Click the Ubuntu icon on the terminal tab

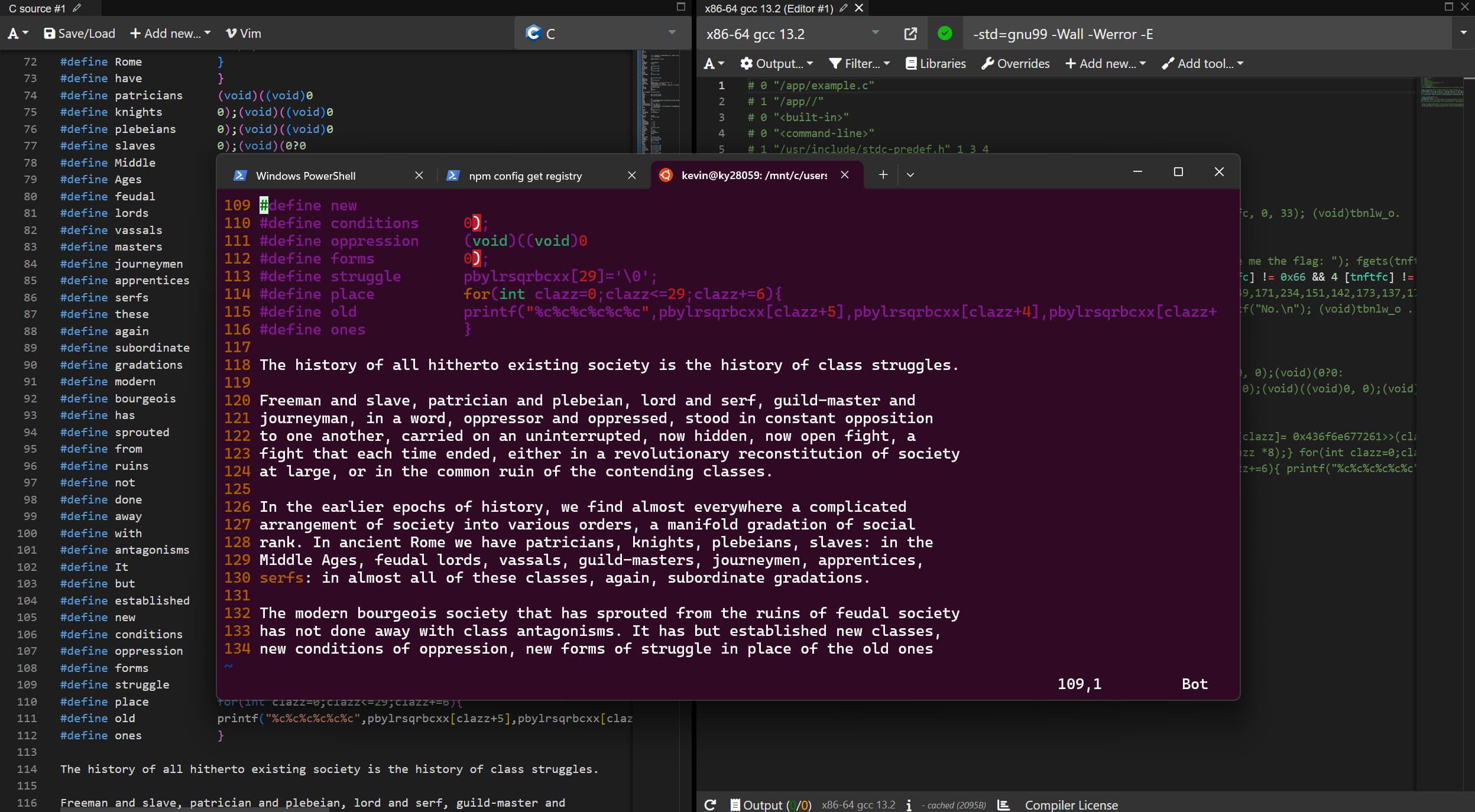coord(666,175)
